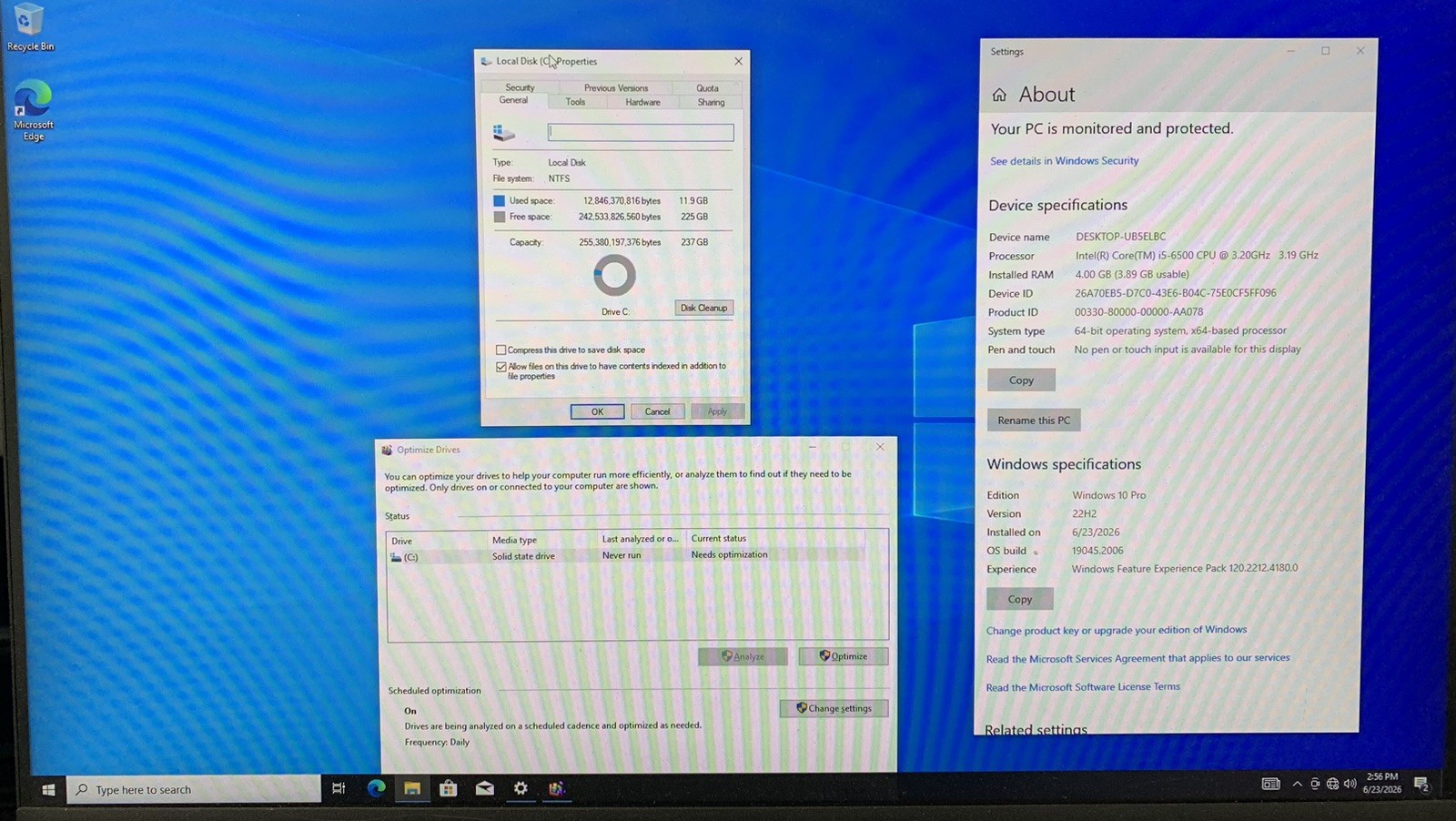The width and height of the screenshot is (1456, 821).
Task: Switch to the Sharing tab
Action: pyautogui.click(x=711, y=102)
